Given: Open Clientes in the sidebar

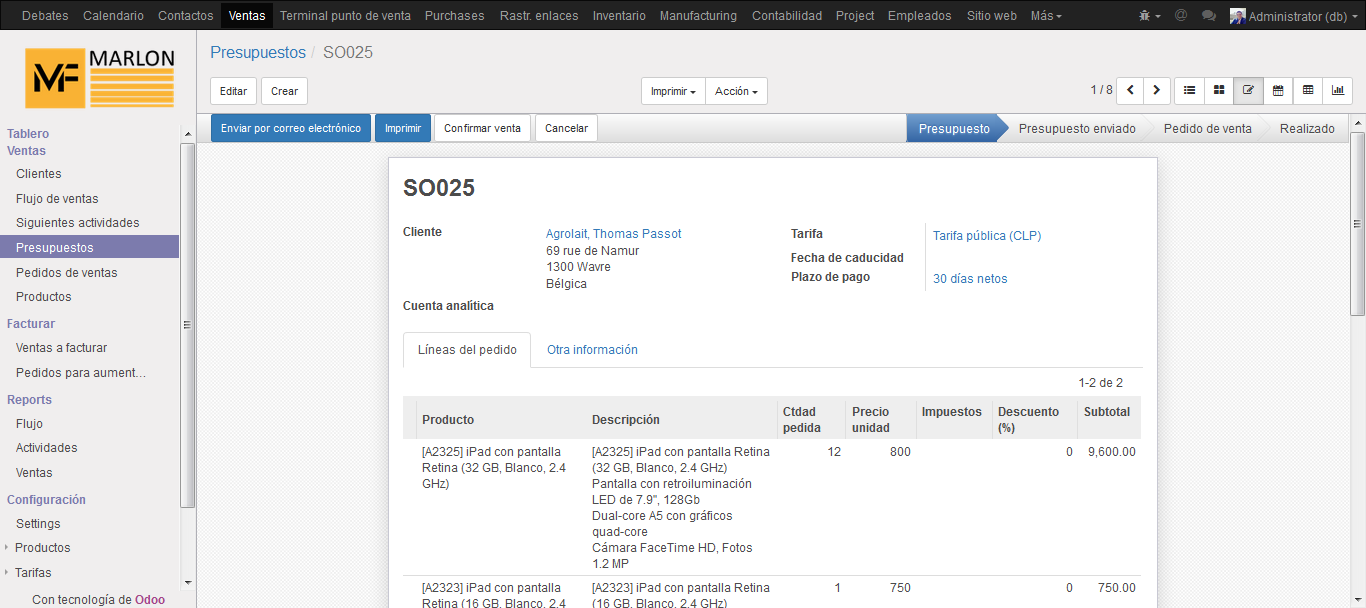Looking at the screenshot, I should click(x=38, y=174).
